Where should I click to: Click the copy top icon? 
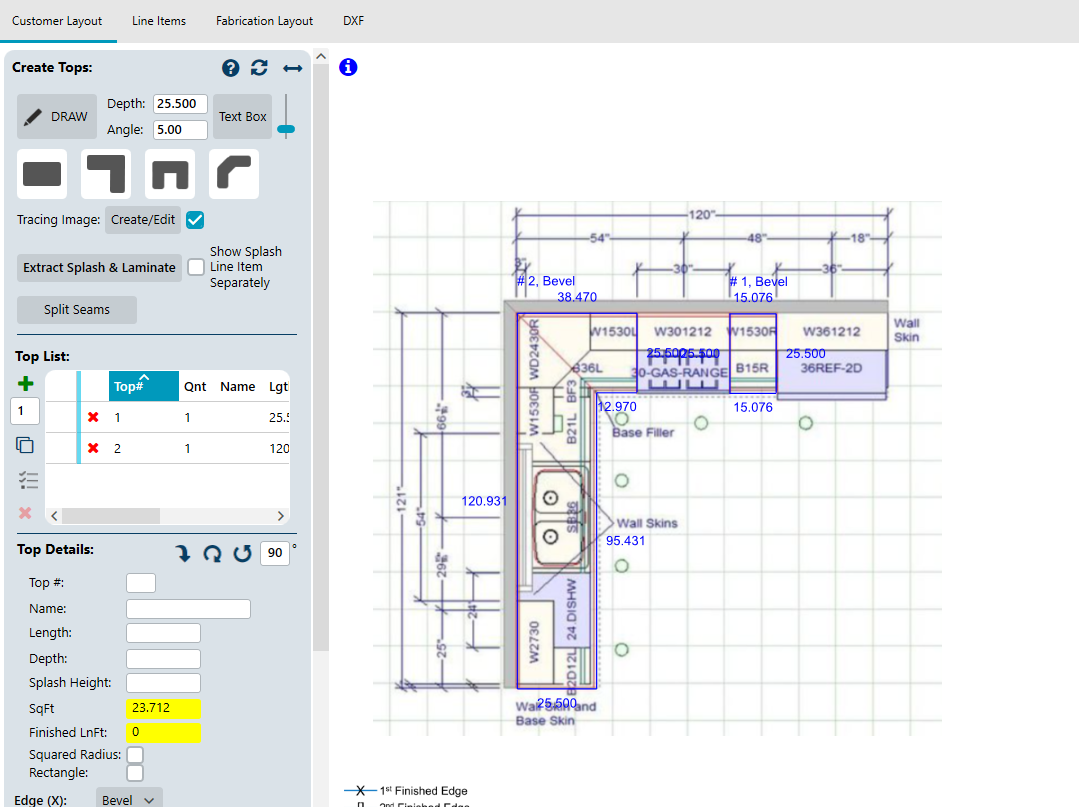(25, 445)
